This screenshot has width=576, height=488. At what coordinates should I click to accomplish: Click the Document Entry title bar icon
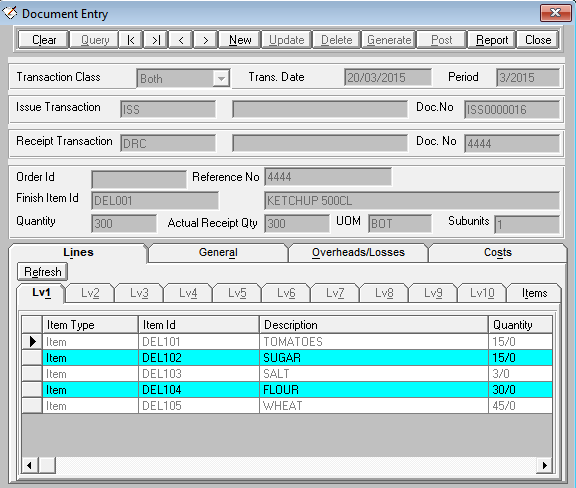(10, 13)
